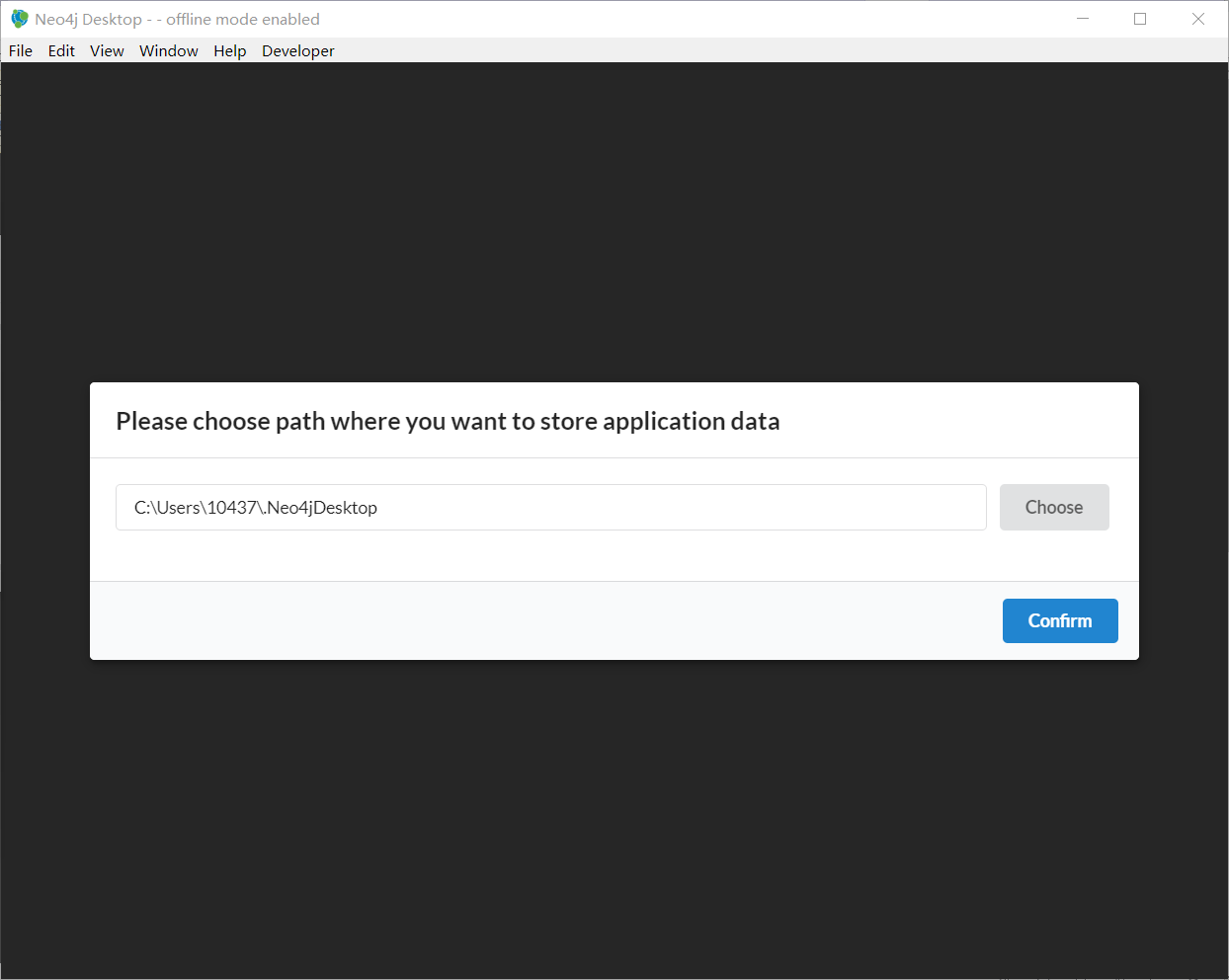Close the Neo4j Desktop window
1229x980 pixels.
coord(1198,19)
